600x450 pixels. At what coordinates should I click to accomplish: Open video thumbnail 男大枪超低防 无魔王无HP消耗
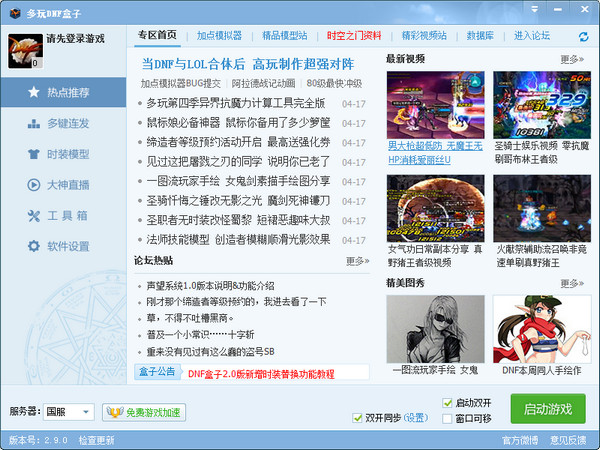[435, 105]
